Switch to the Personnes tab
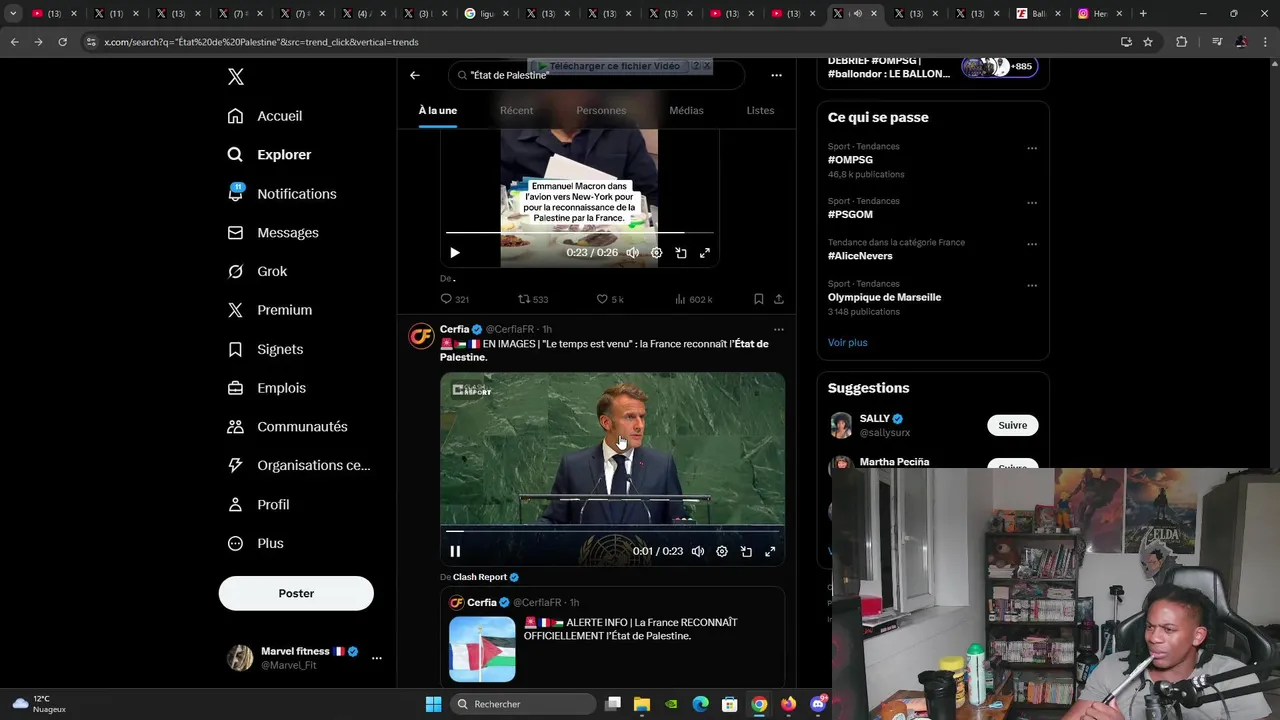This screenshot has width=1280, height=720. (601, 110)
